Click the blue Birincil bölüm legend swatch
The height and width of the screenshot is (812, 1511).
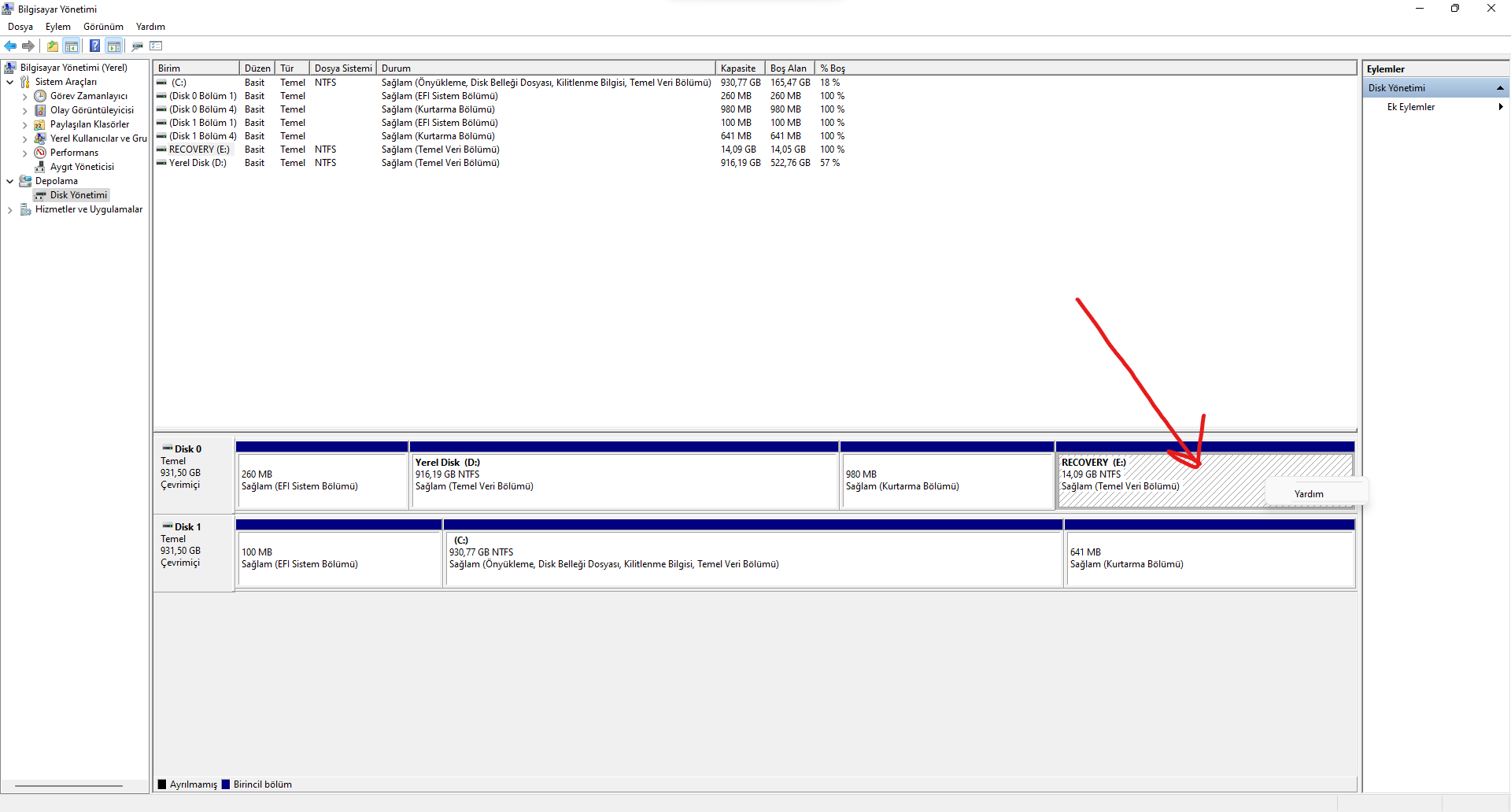(x=226, y=784)
